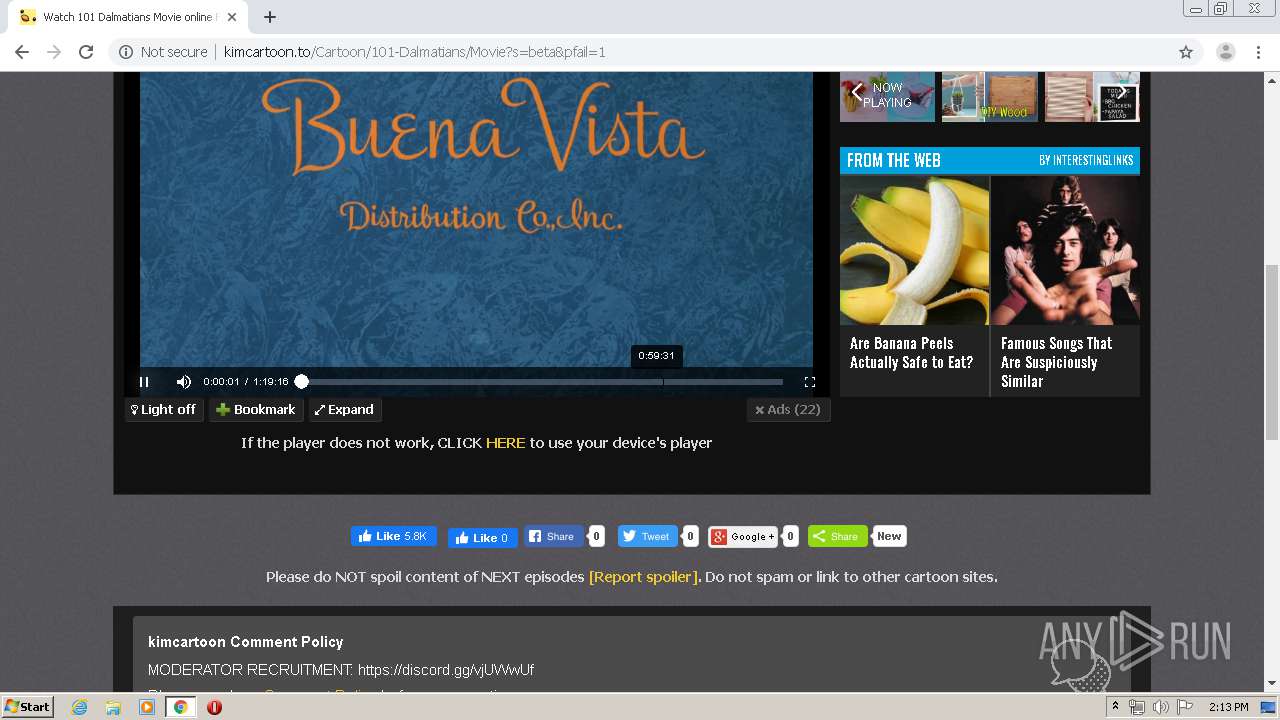
Task: Pause the video playback
Action: (144, 382)
